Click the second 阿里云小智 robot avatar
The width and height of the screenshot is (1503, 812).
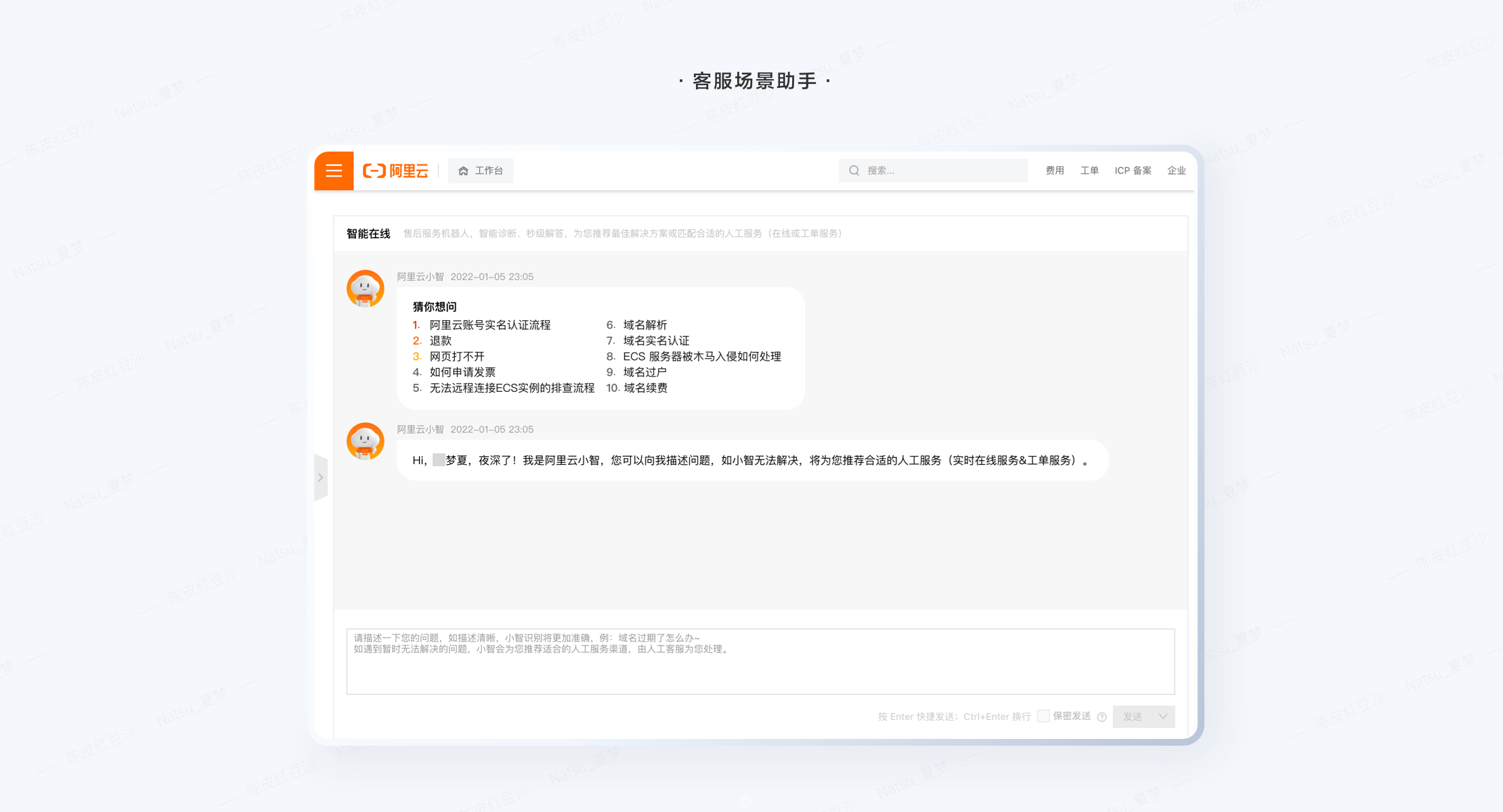pos(366,441)
